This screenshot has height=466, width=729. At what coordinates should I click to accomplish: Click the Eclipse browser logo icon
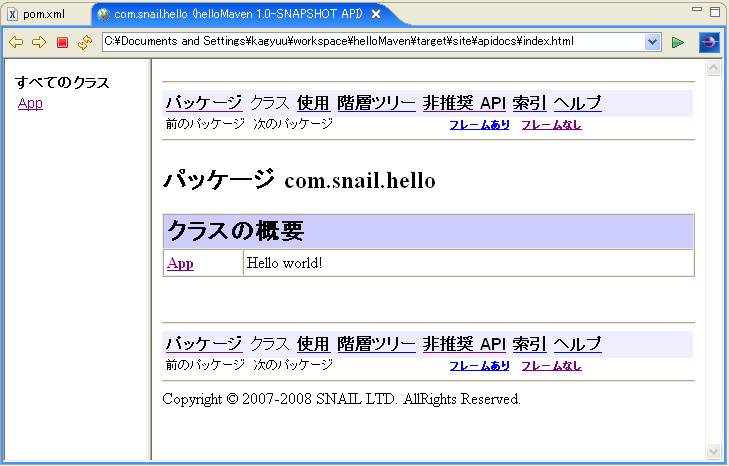pos(709,42)
